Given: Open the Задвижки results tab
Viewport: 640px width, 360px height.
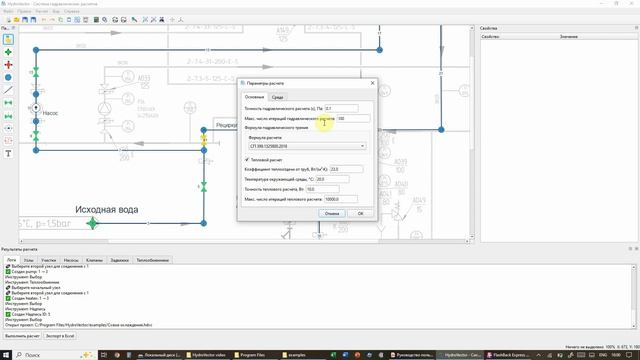Looking at the screenshot, I should [x=120, y=260].
